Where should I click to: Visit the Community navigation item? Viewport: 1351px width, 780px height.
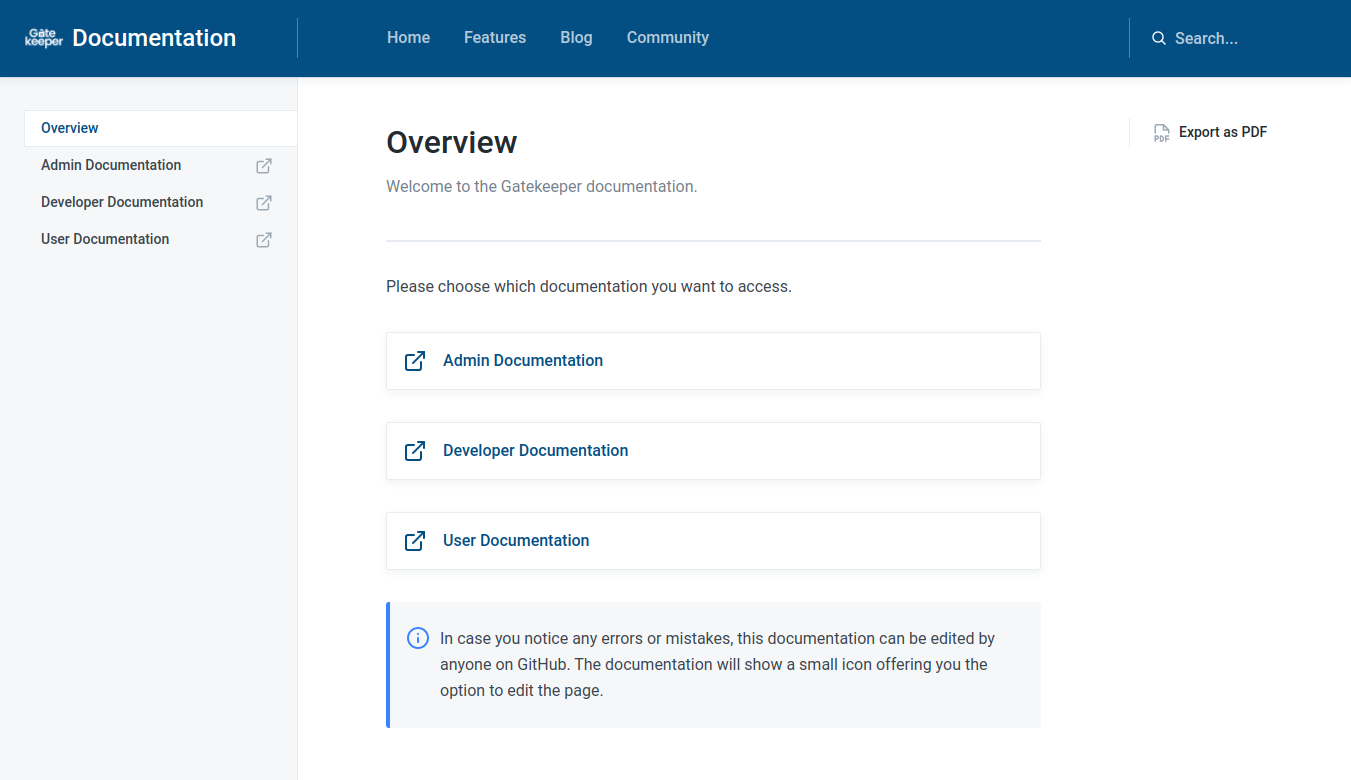(x=667, y=38)
